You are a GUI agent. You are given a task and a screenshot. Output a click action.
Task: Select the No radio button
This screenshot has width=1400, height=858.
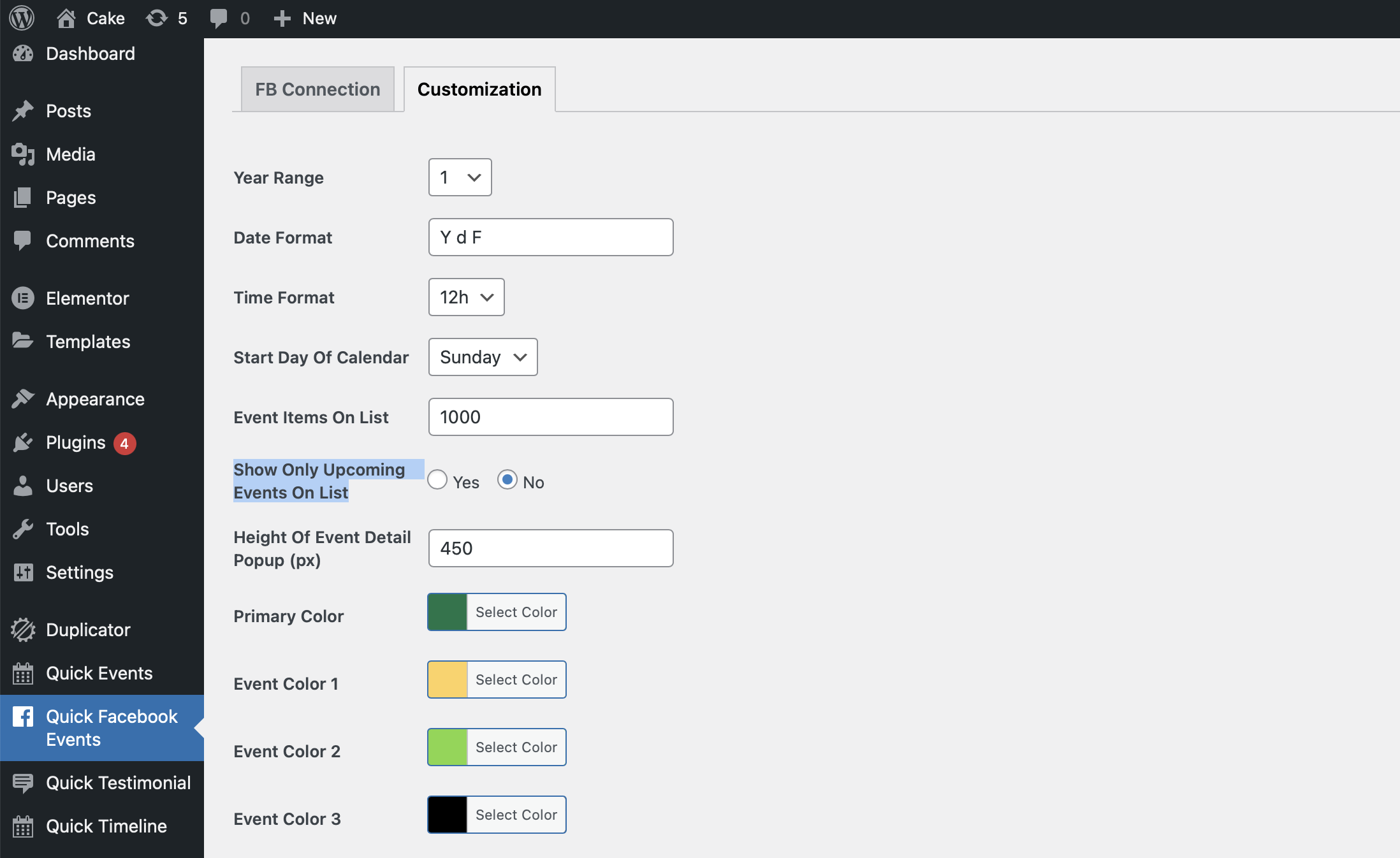pyautogui.click(x=507, y=479)
